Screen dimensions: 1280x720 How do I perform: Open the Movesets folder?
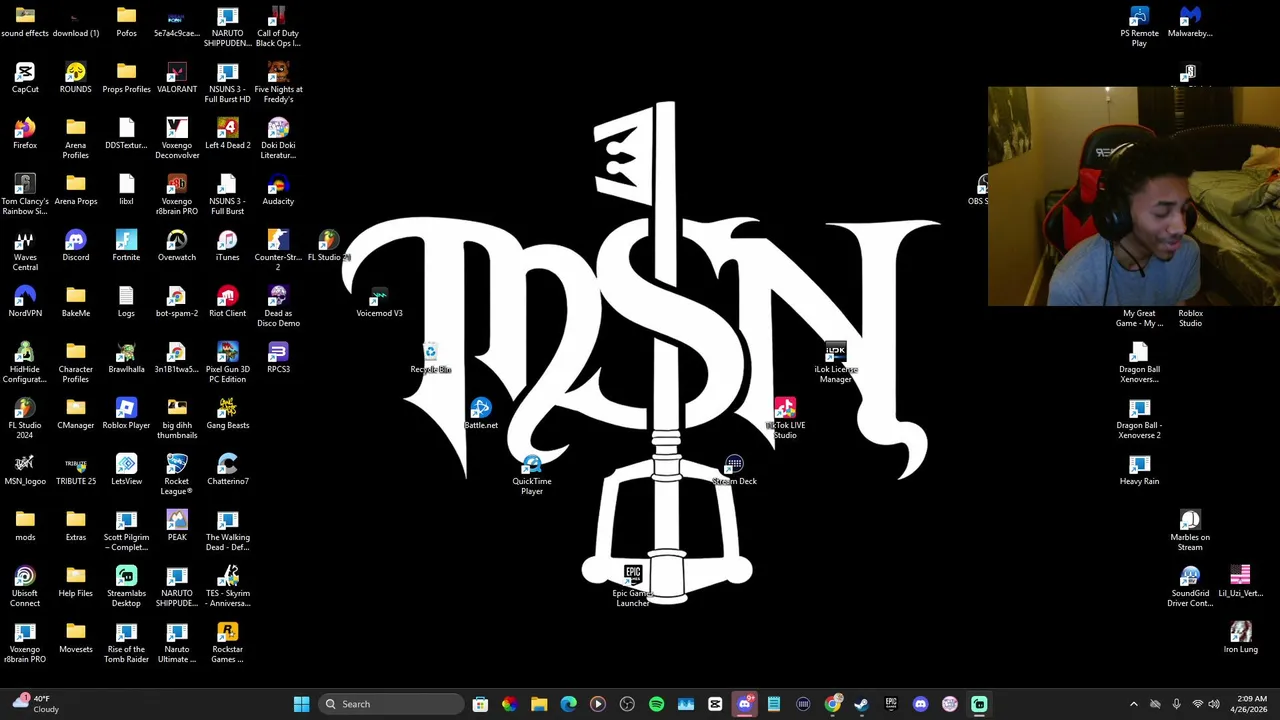[x=76, y=638]
